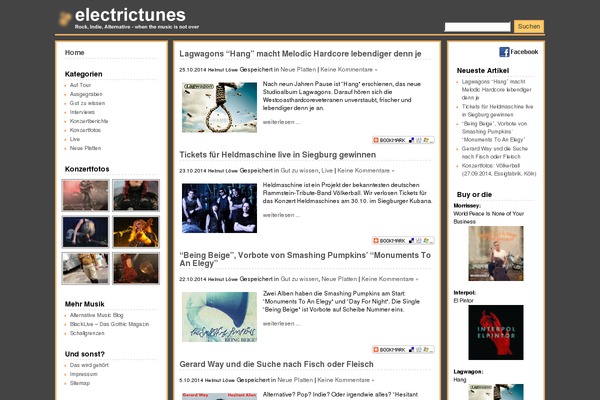Screen dimensions: 600x400
Task: Open the Home menu item
Action: 75,52
